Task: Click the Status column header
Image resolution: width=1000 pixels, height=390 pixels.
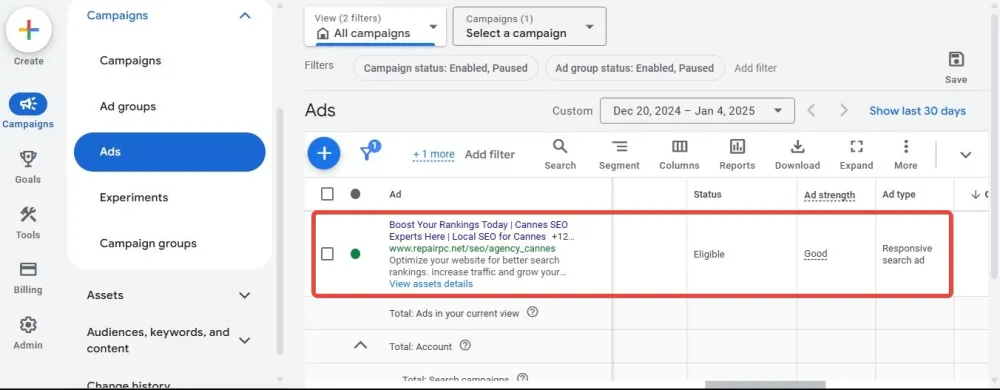Action: 707,194
